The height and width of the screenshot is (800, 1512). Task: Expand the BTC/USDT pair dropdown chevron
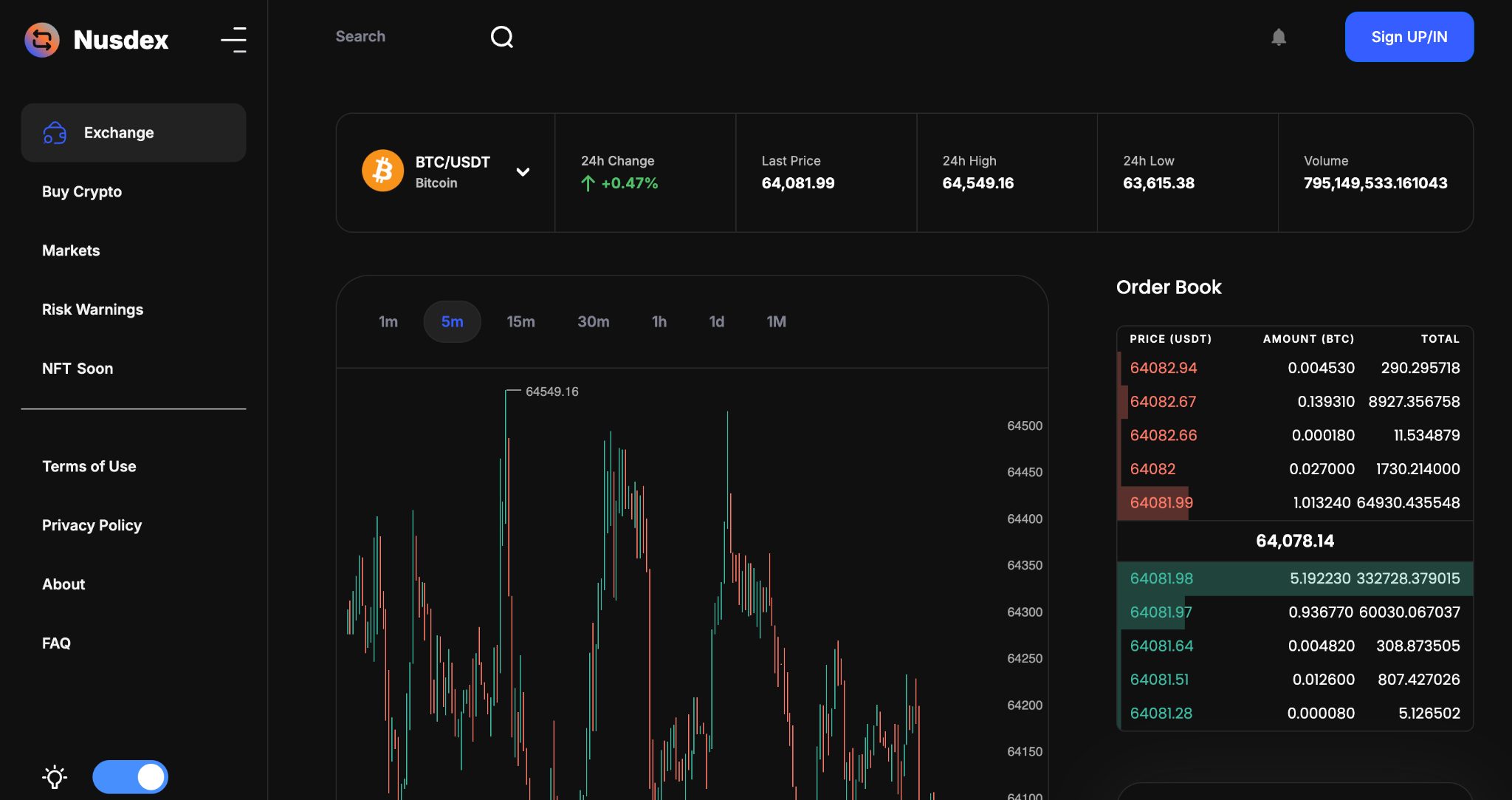pyautogui.click(x=523, y=172)
